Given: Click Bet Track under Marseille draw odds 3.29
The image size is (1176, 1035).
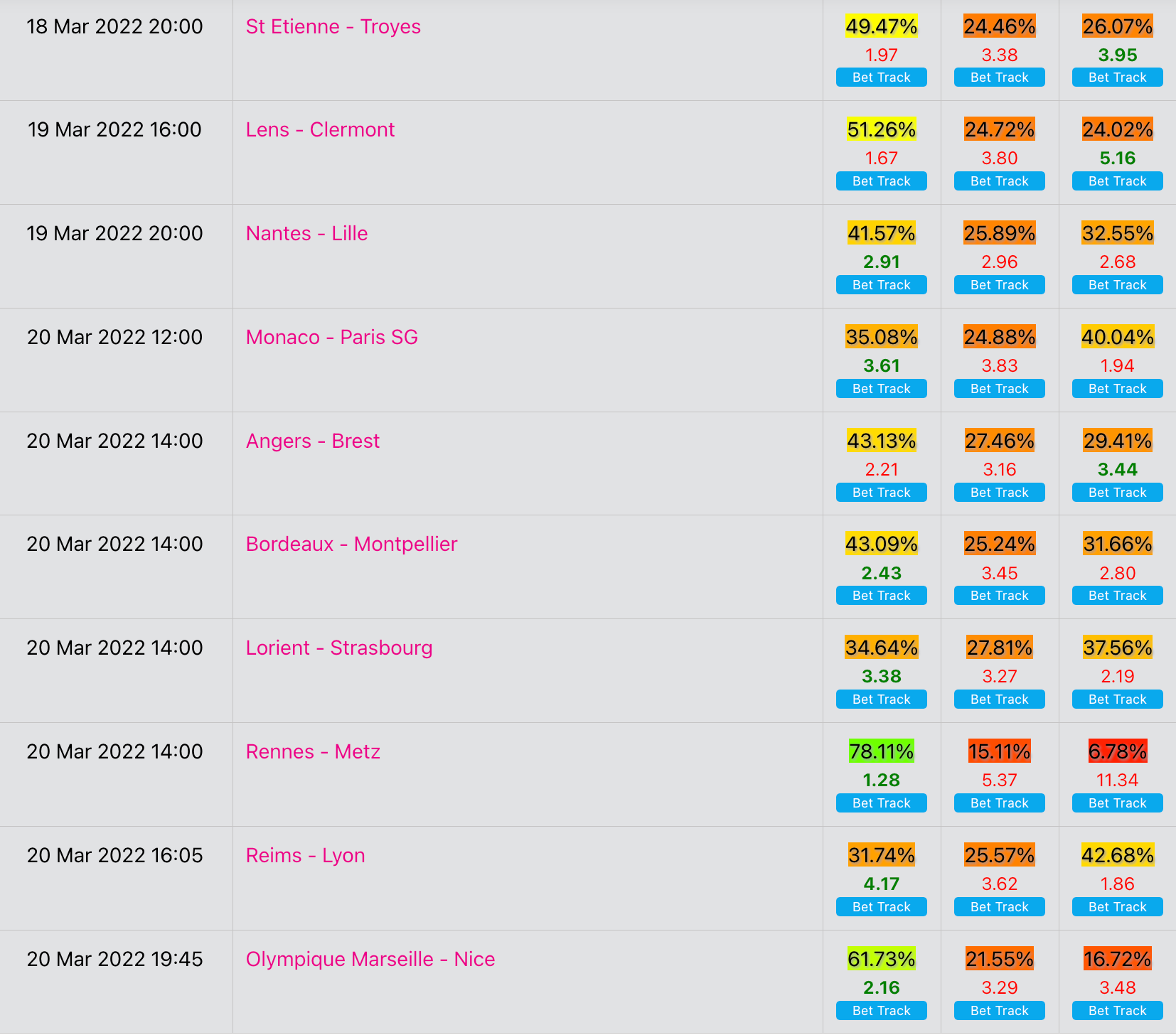Looking at the screenshot, I should 1000,1011.
